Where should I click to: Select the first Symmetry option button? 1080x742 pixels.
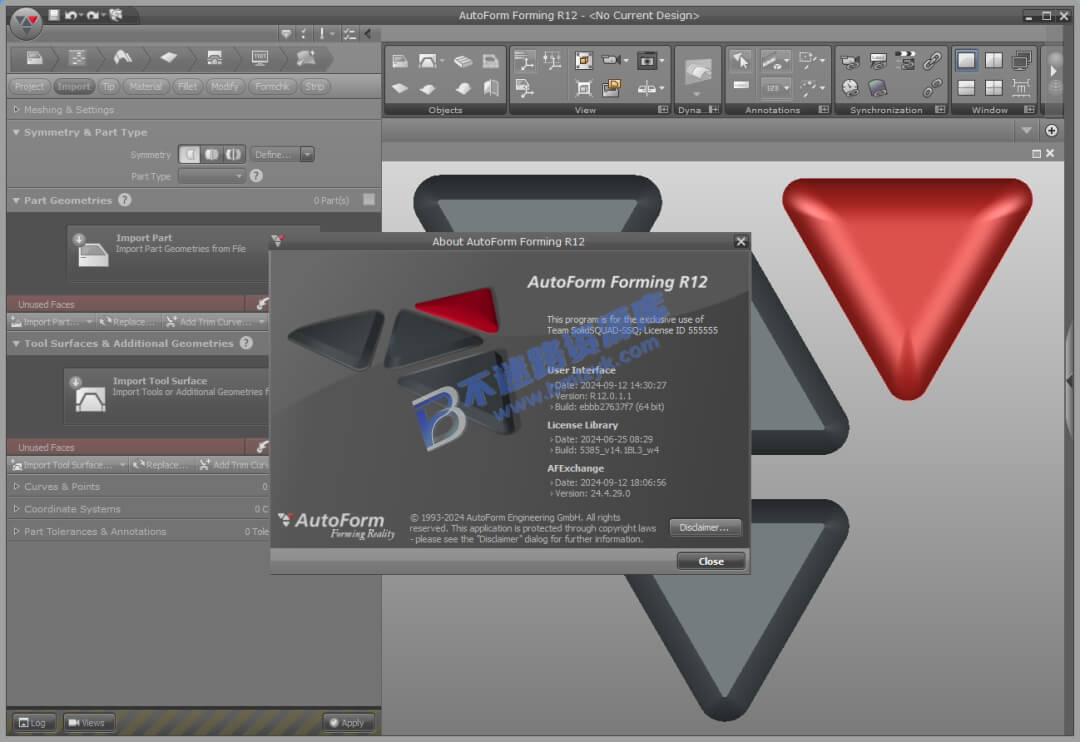tap(189, 154)
